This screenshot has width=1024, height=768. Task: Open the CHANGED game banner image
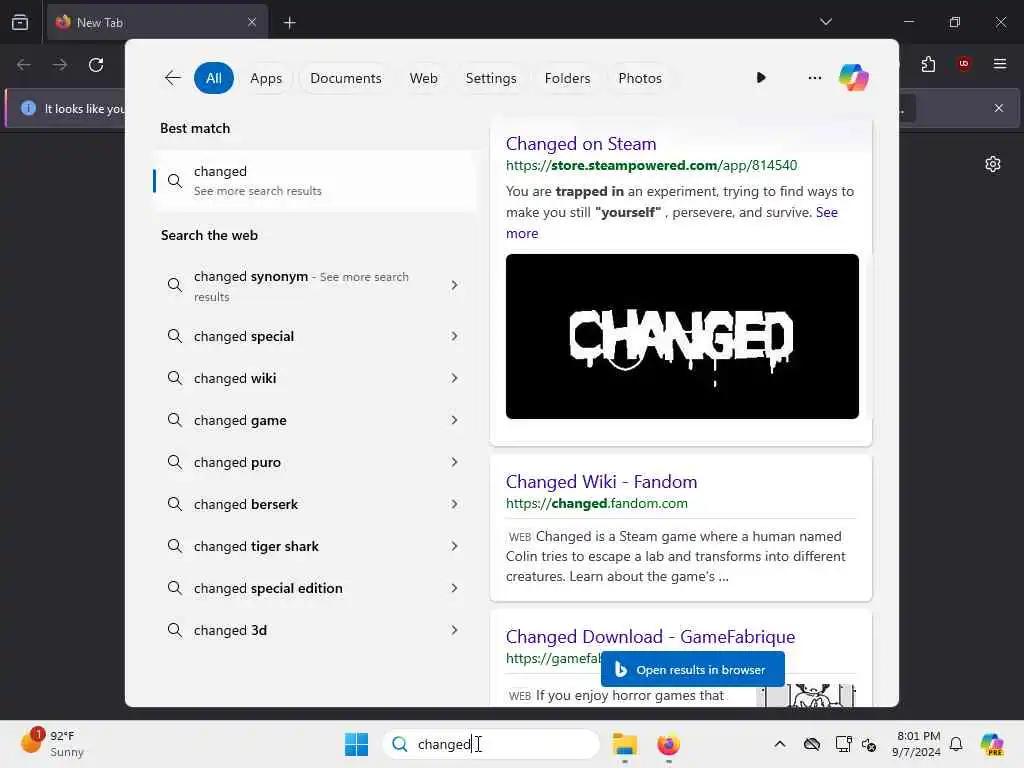tap(682, 336)
